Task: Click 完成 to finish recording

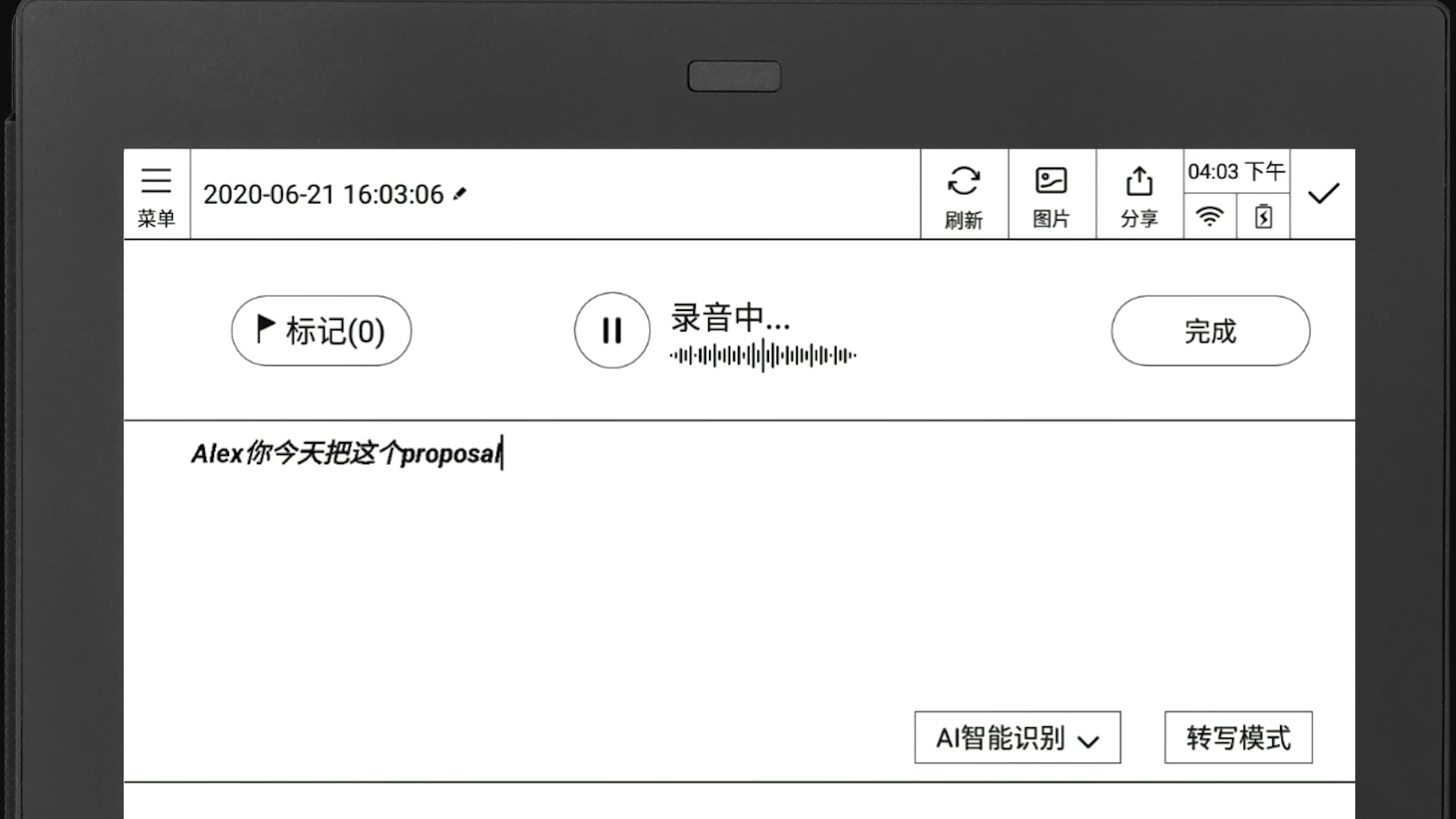Action: [x=1210, y=330]
